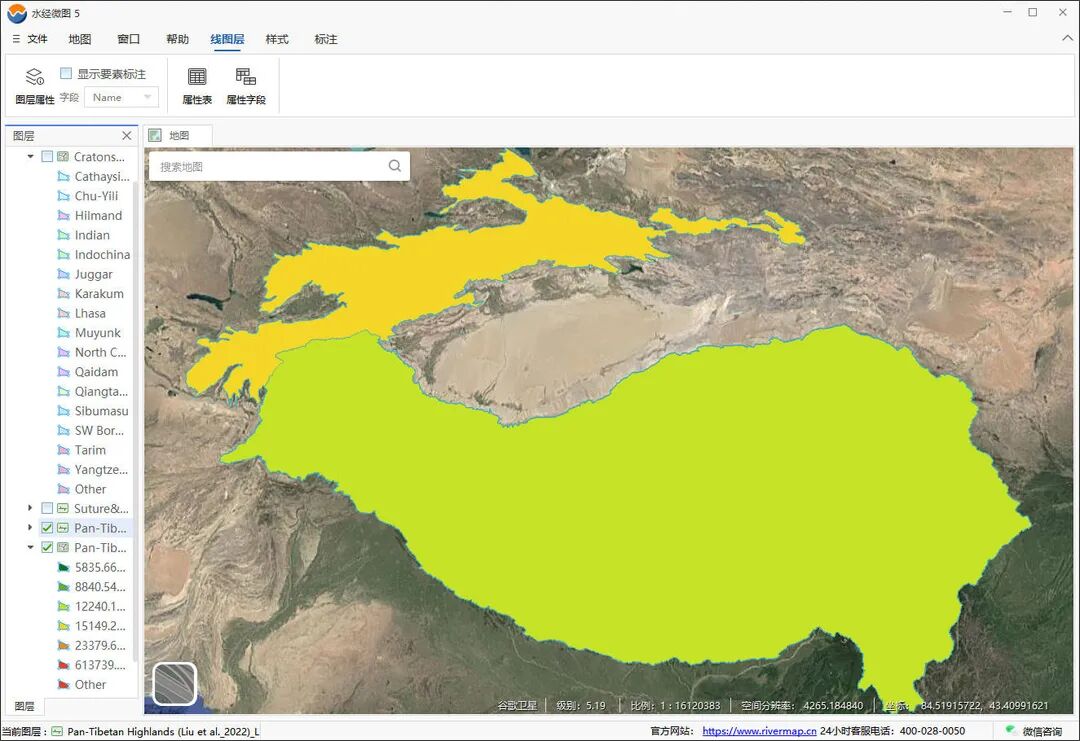Click the Yangtze... layer polygon icon
Viewport: 1080px width, 741px height.
(63, 470)
